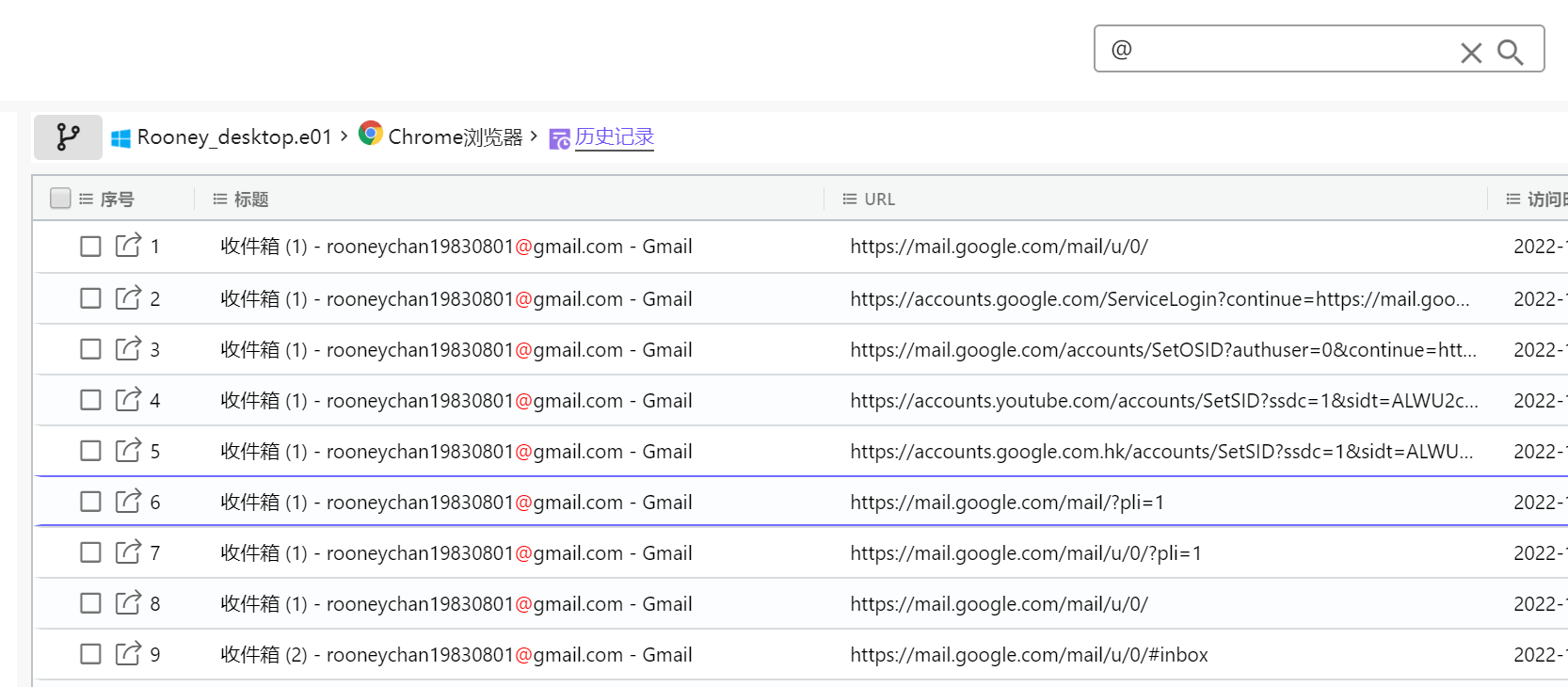Open the branch tree view button
This screenshot has width=1568, height=687.
coord(68,137)
